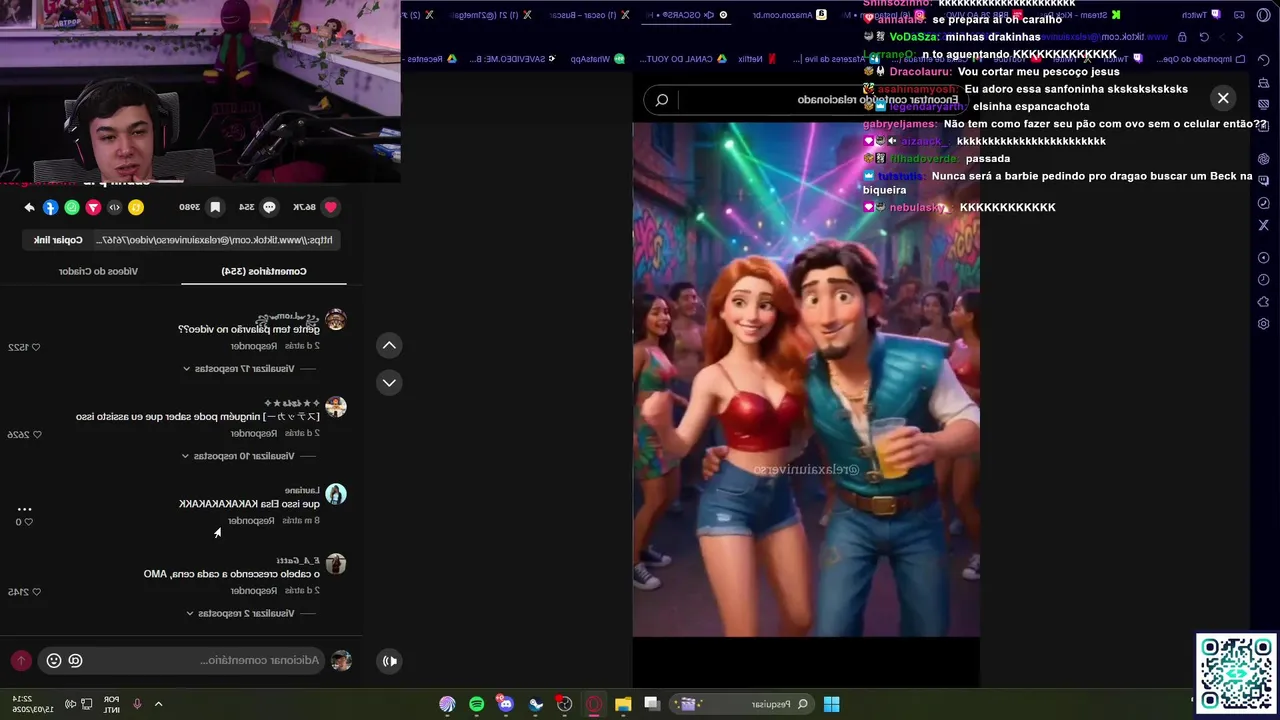The height and width of the screenshot is (720, 1280).
Task: Click the yellow repost icon
Action: [x=136, y=207]
